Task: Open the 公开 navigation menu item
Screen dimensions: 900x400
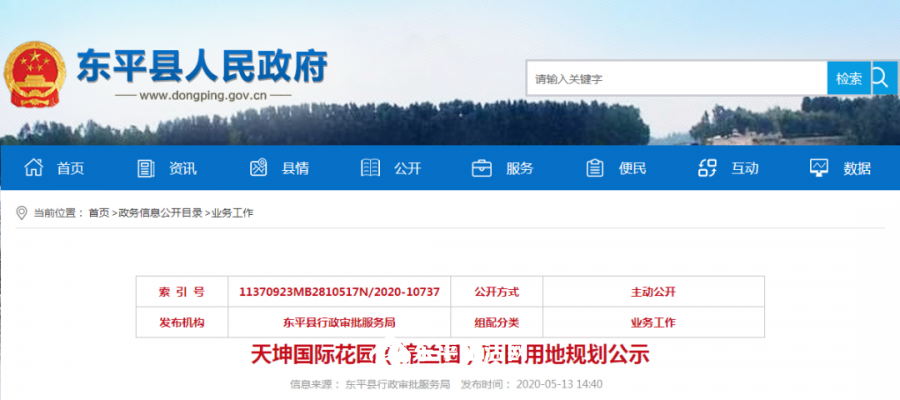Action: coord(408,168)
